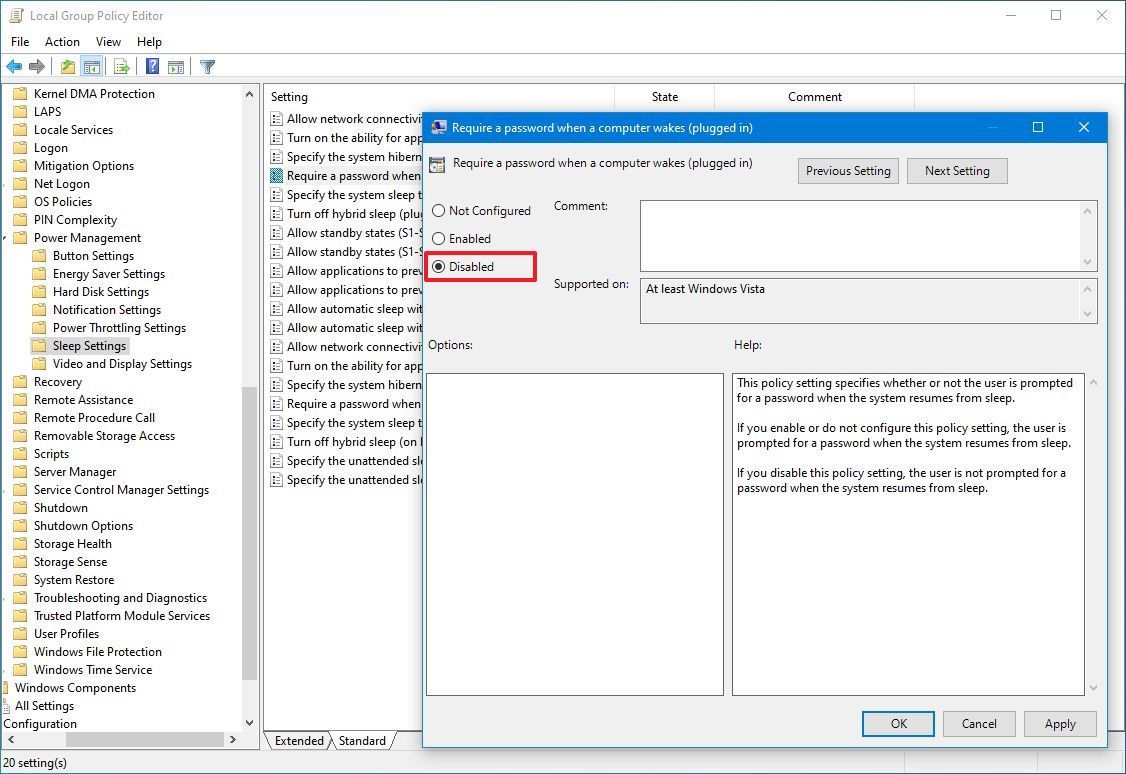The image size is (1126, 774).
Task: Apply the policy changes
Action: coord(1059,723)
